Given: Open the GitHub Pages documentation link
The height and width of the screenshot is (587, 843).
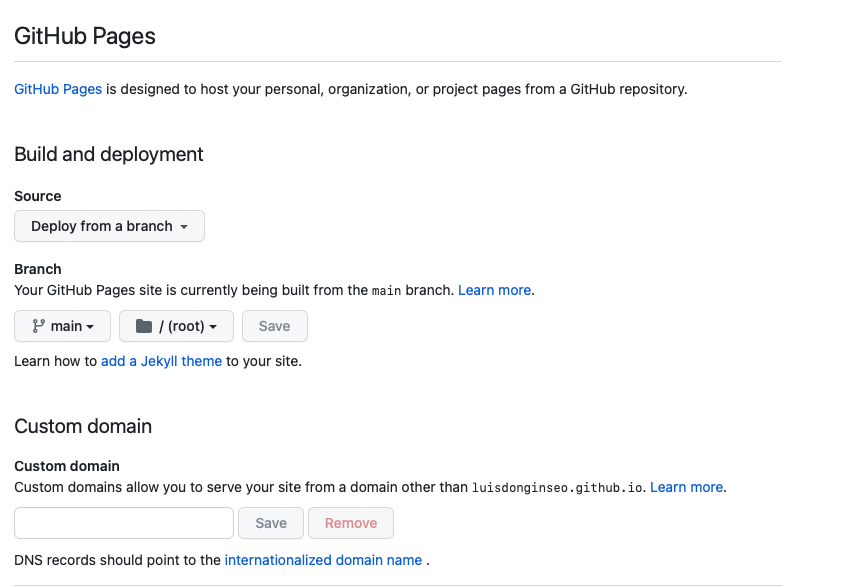Looking at the screenshot, I should [58, 89].
